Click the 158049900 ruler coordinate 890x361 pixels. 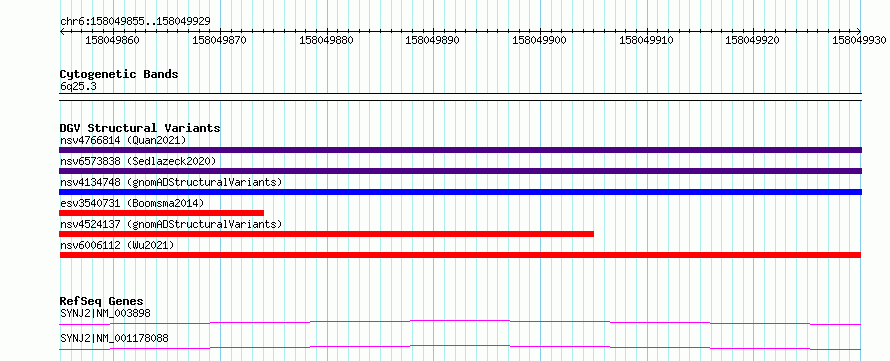pyautogui.click(x=539, y=41)
